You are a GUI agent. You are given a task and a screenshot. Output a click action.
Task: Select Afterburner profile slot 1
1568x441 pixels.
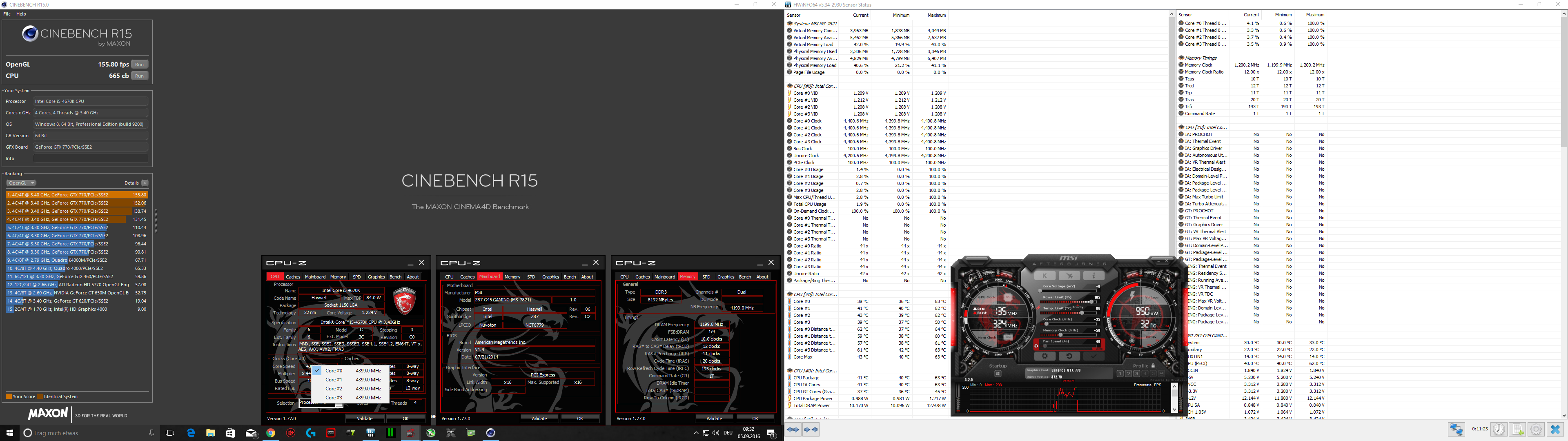click(1120, 373)
